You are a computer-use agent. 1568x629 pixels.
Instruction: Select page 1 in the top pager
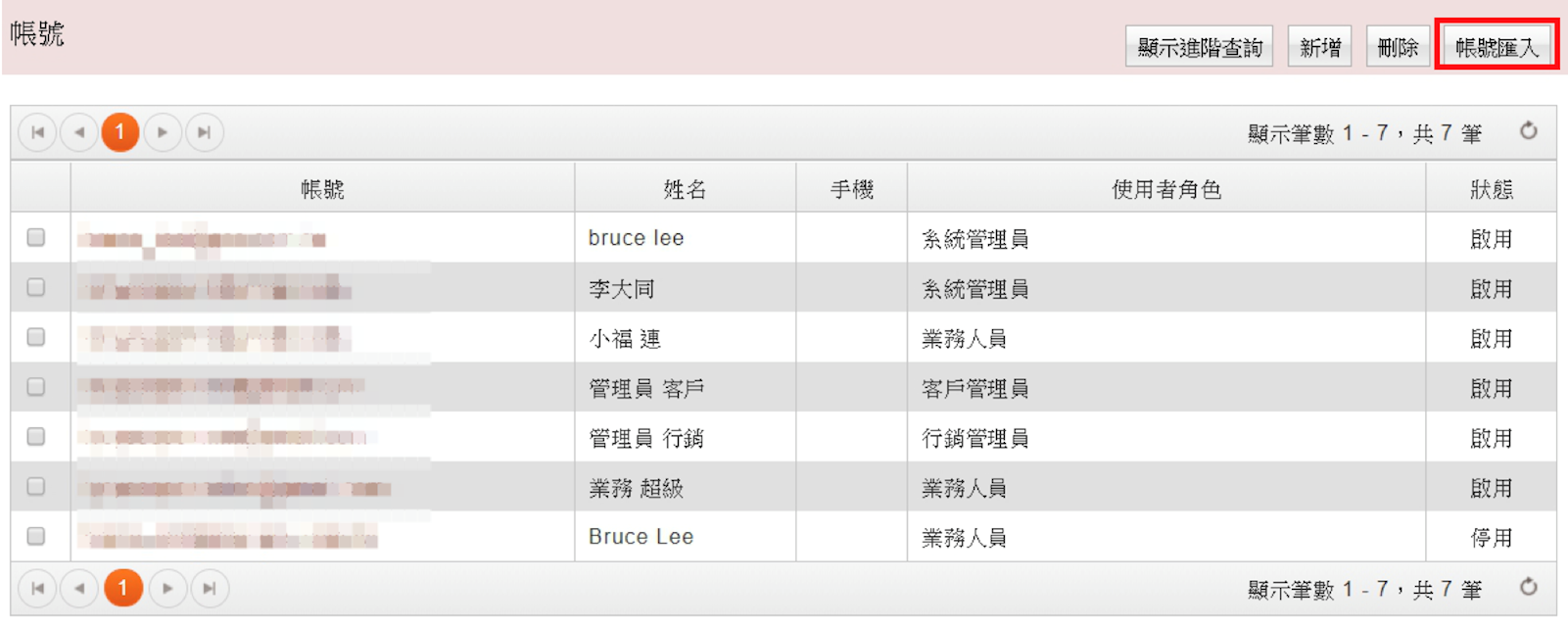tap(120, 132)
